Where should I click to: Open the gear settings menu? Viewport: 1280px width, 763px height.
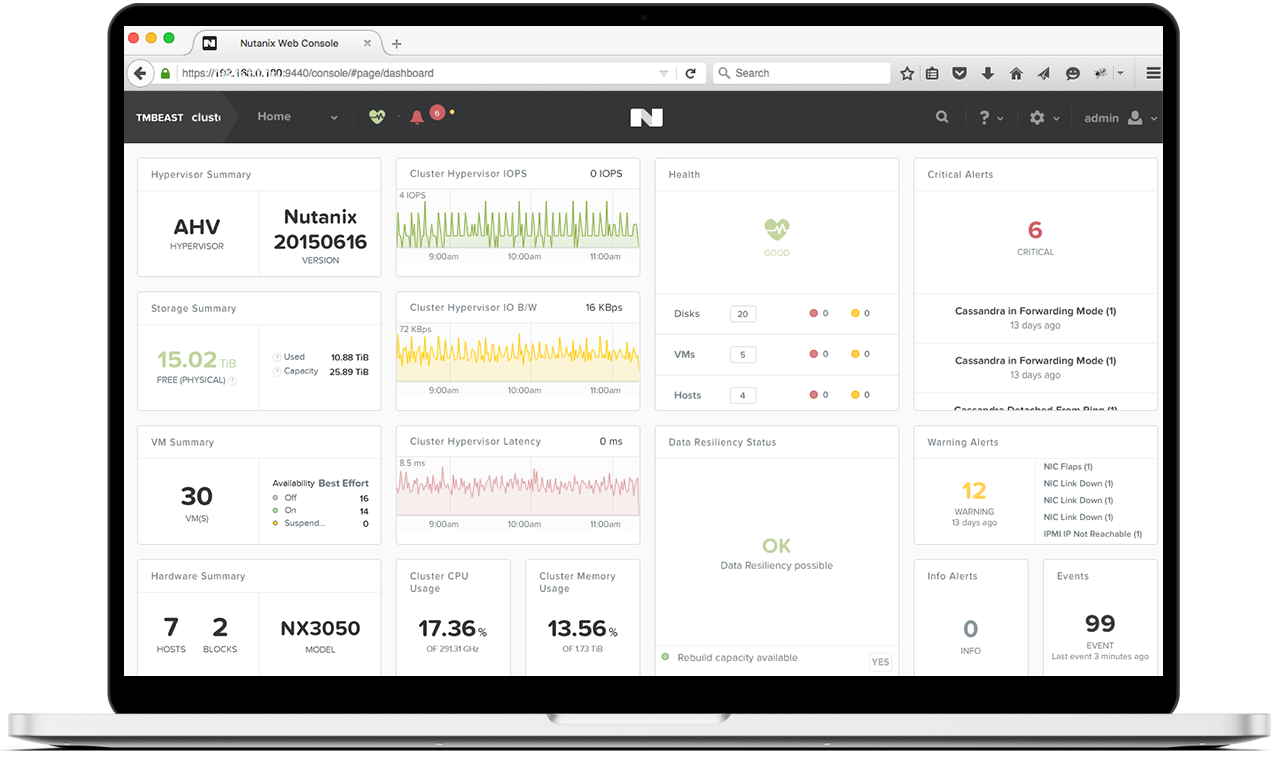click(x=1037, y=117)
